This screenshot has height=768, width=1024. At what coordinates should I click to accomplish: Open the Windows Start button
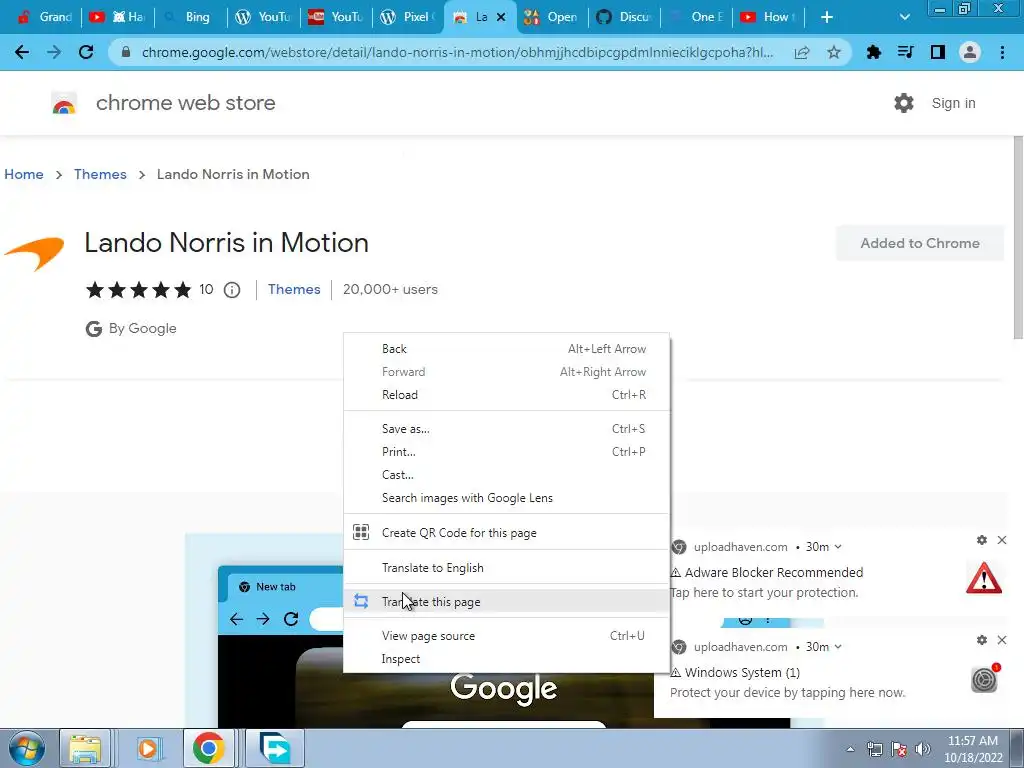[x=26, y=748]
